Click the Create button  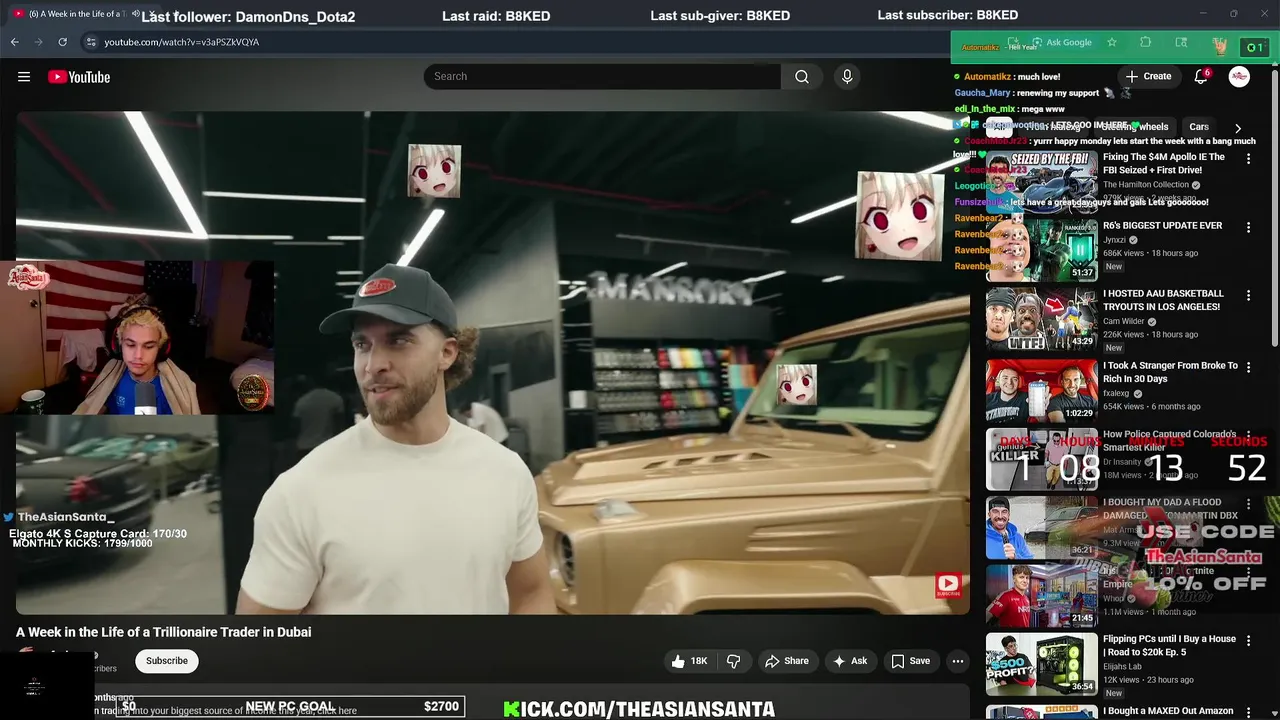pos(1147,77)
